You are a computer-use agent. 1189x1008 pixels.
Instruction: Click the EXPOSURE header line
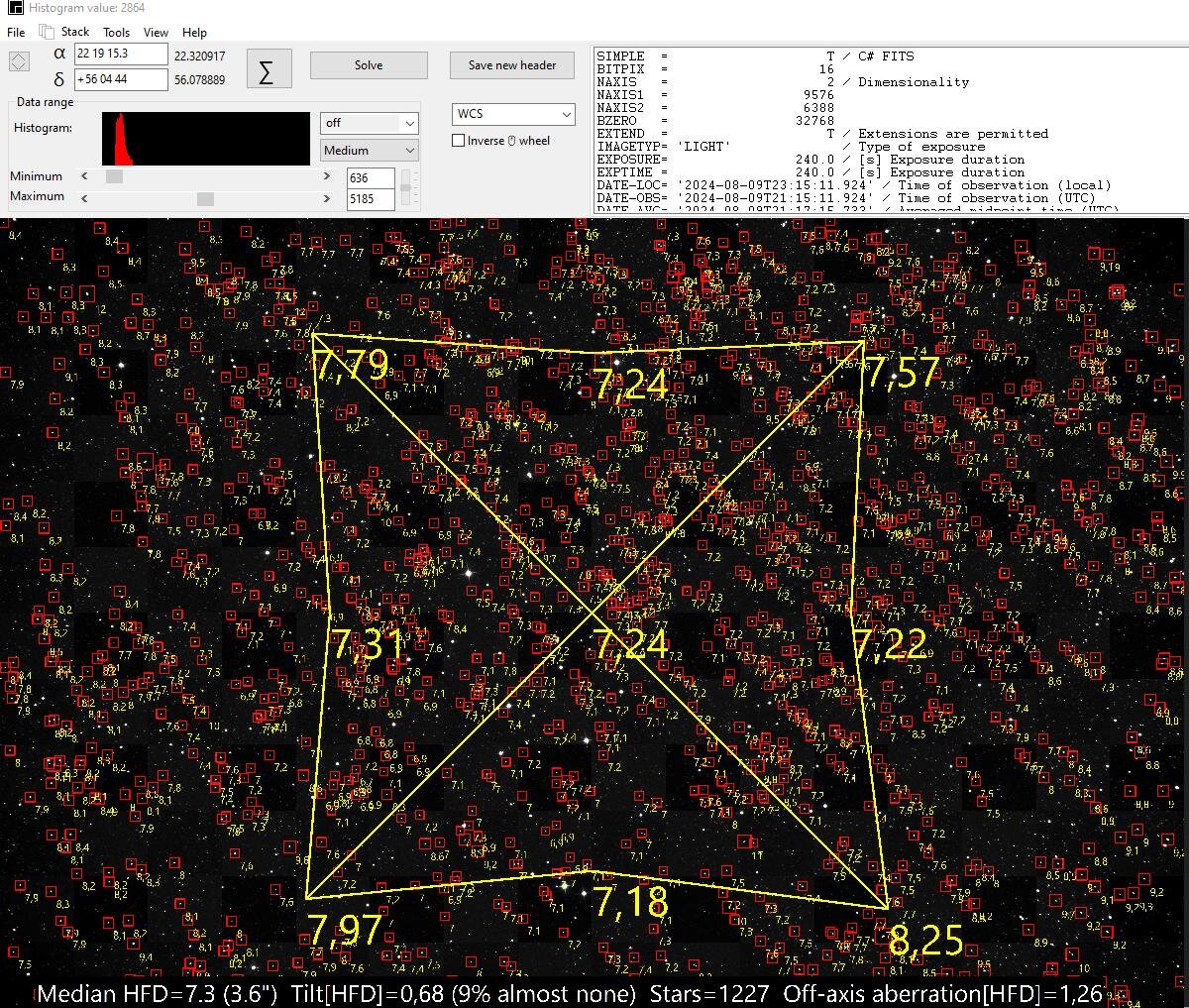pyautogui.click(x=811, y=160)
